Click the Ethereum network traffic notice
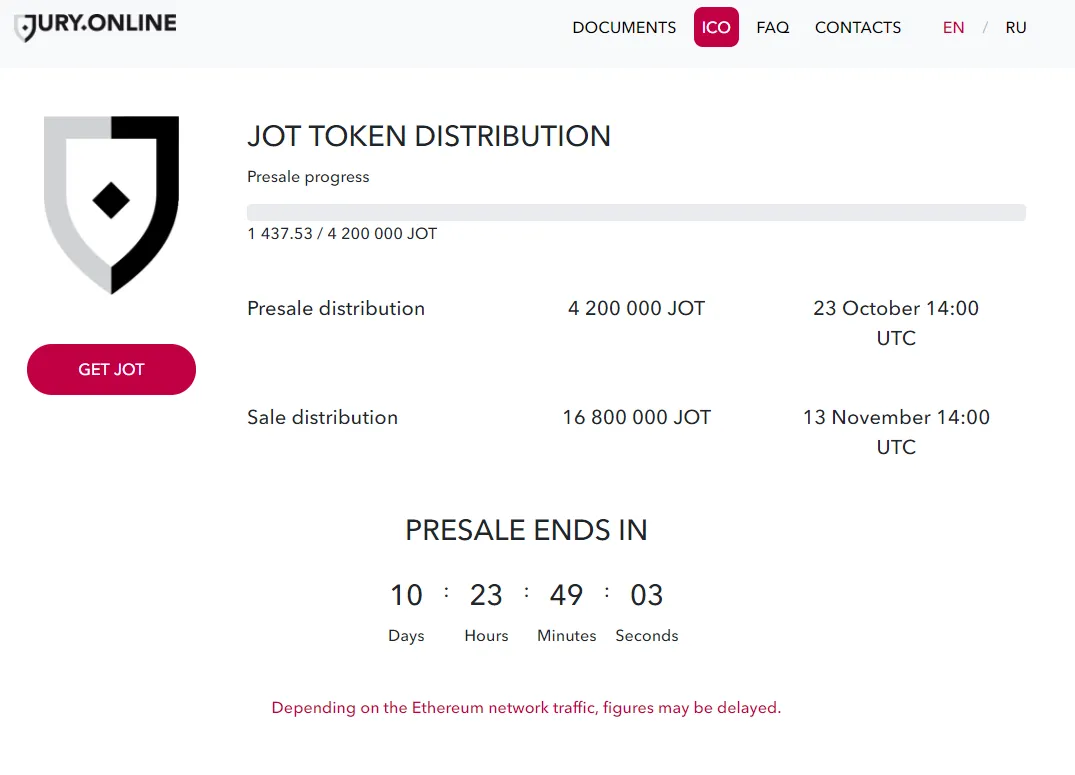 coord(526,707)
